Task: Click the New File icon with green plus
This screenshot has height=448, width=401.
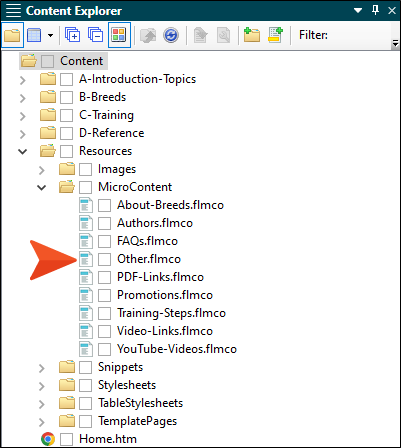Action: (x=275, y=35)
